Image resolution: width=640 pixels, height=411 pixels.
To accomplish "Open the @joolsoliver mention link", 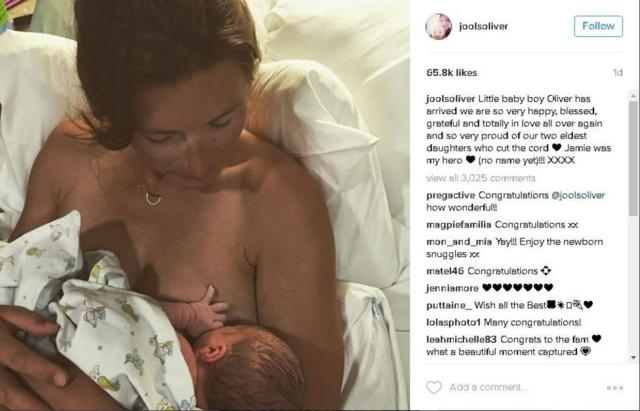I will point(578,195).
